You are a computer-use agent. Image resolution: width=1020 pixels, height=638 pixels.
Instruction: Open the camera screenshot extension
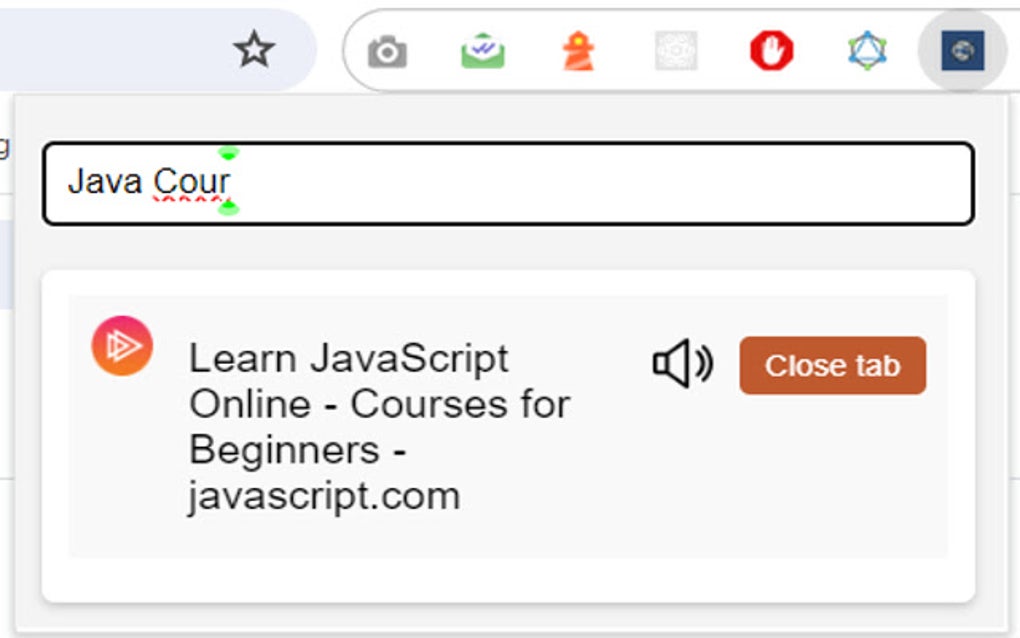tap(387, 51)
